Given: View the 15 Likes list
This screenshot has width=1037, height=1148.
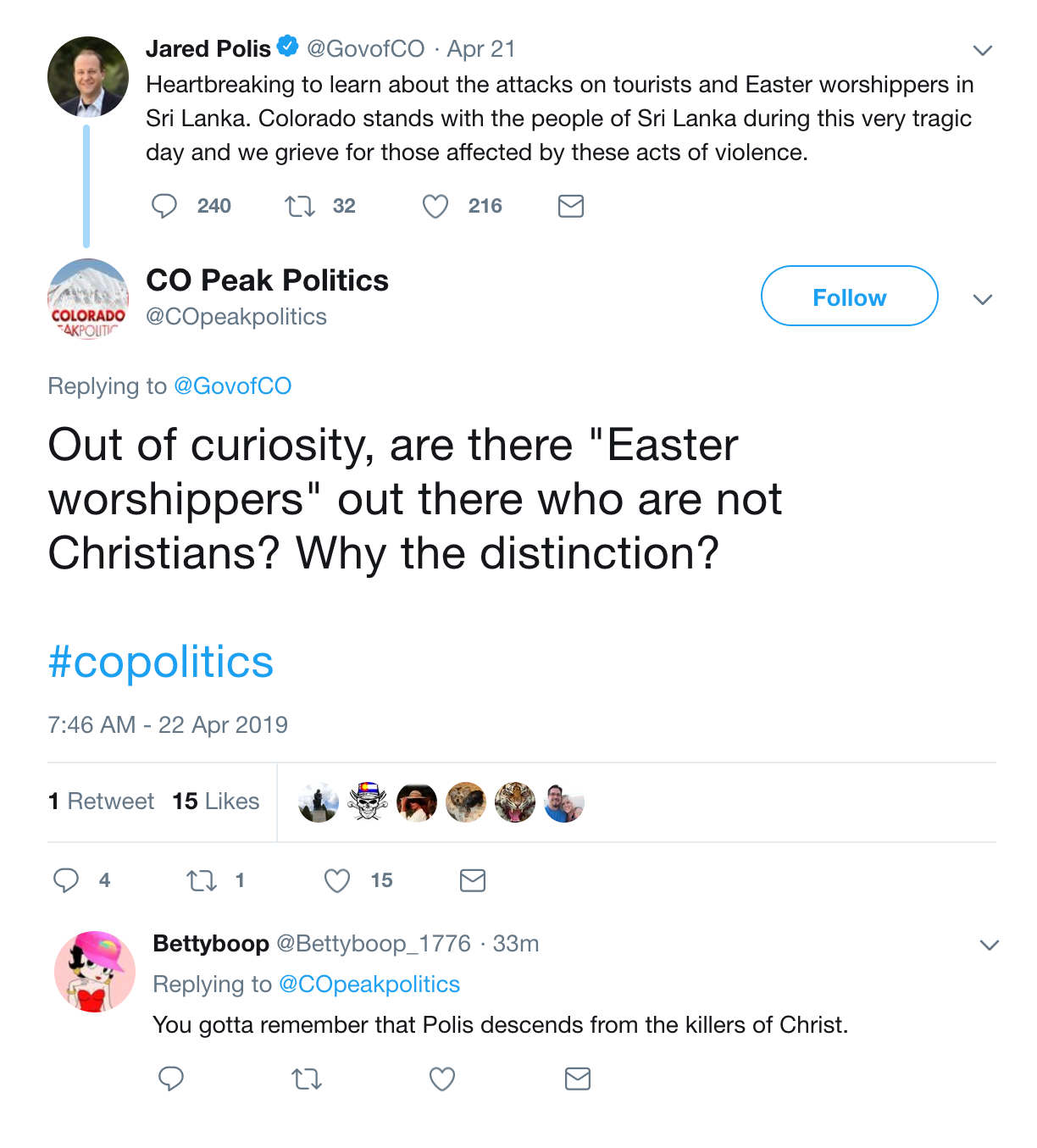Looking at the screenshot, I should [x=216, y=801].
